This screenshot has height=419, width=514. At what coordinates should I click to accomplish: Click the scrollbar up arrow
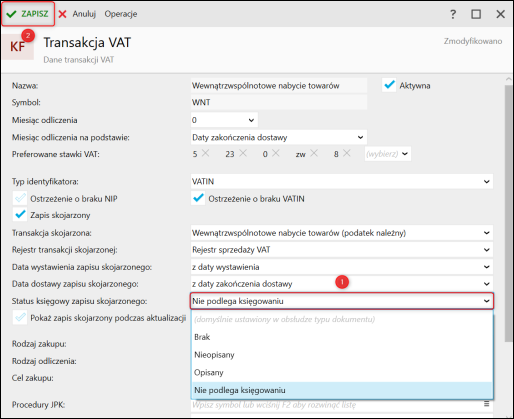[x=508, y=79]
